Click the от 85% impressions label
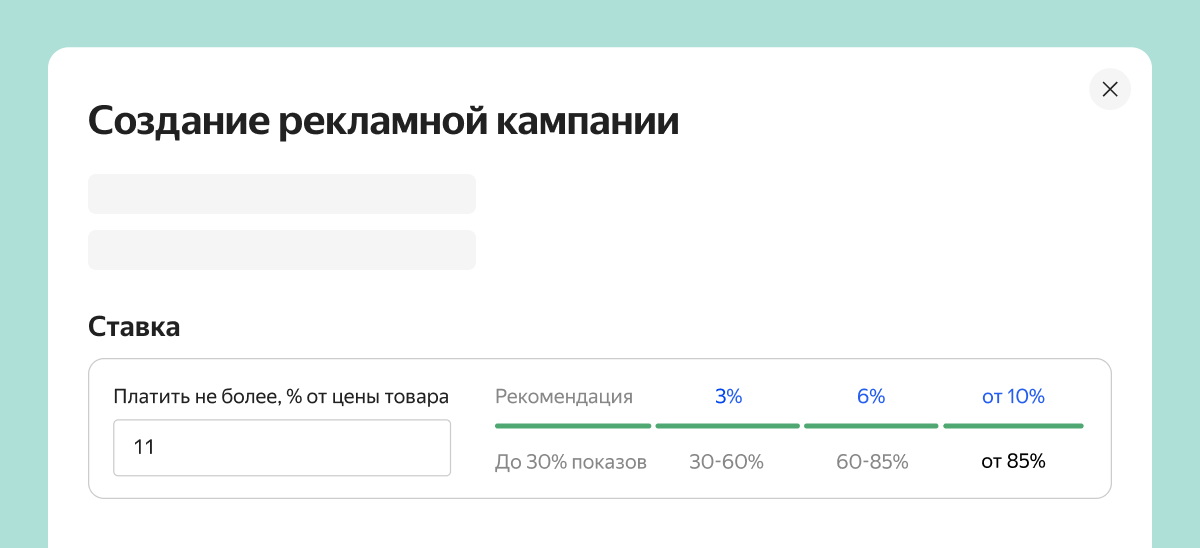The width and height of the screenshot is (1200, 548). [x=1013, y=462]
